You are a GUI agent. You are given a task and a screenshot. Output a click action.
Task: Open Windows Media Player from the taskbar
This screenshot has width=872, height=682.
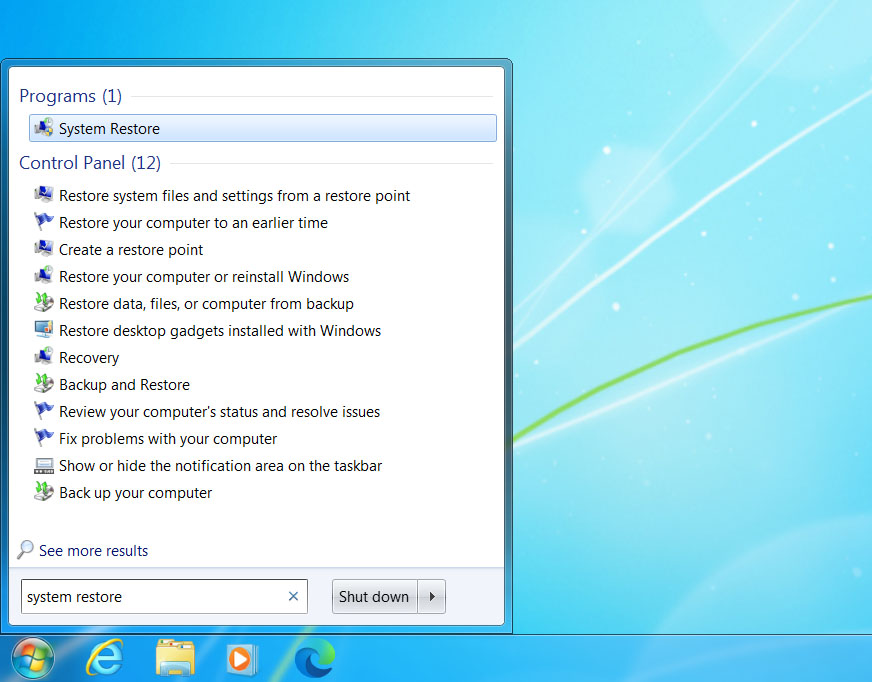tap(243, 659)
